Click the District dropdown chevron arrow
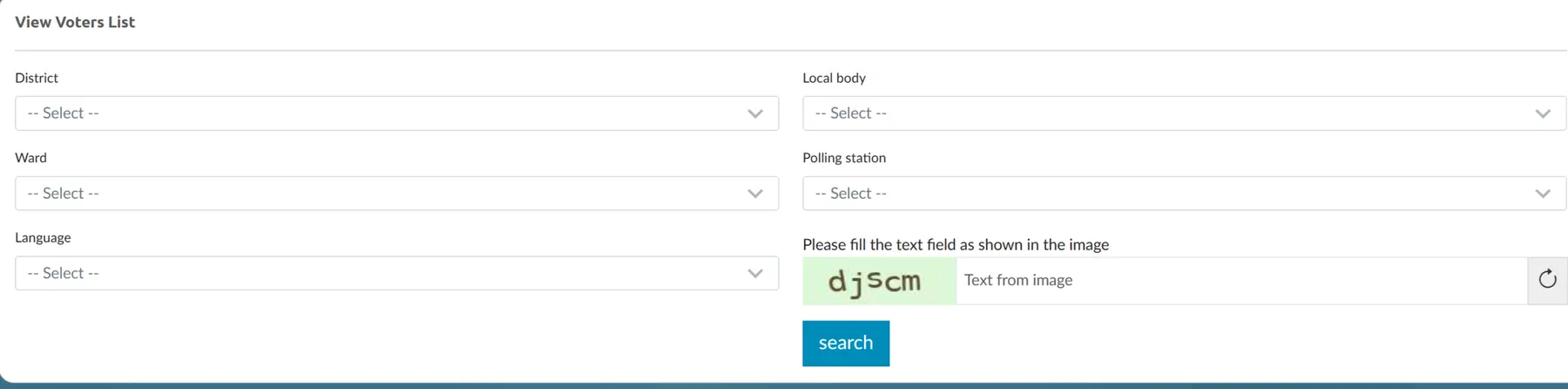 click(x=755, y=113)
